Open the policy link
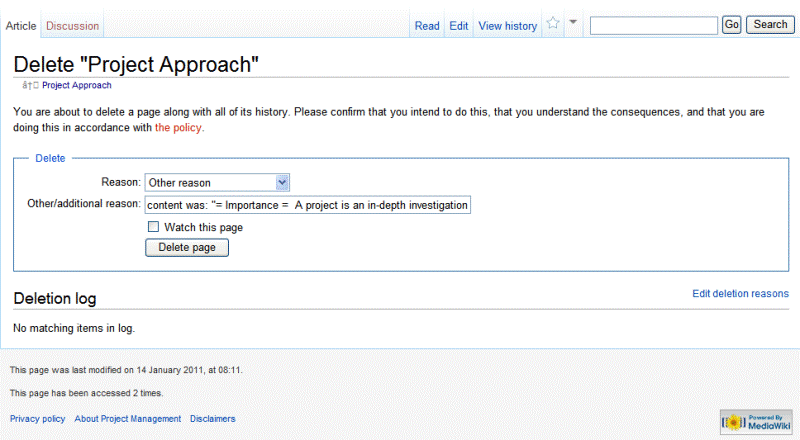The height and width of the screenshot is (440, 800). 178,128
